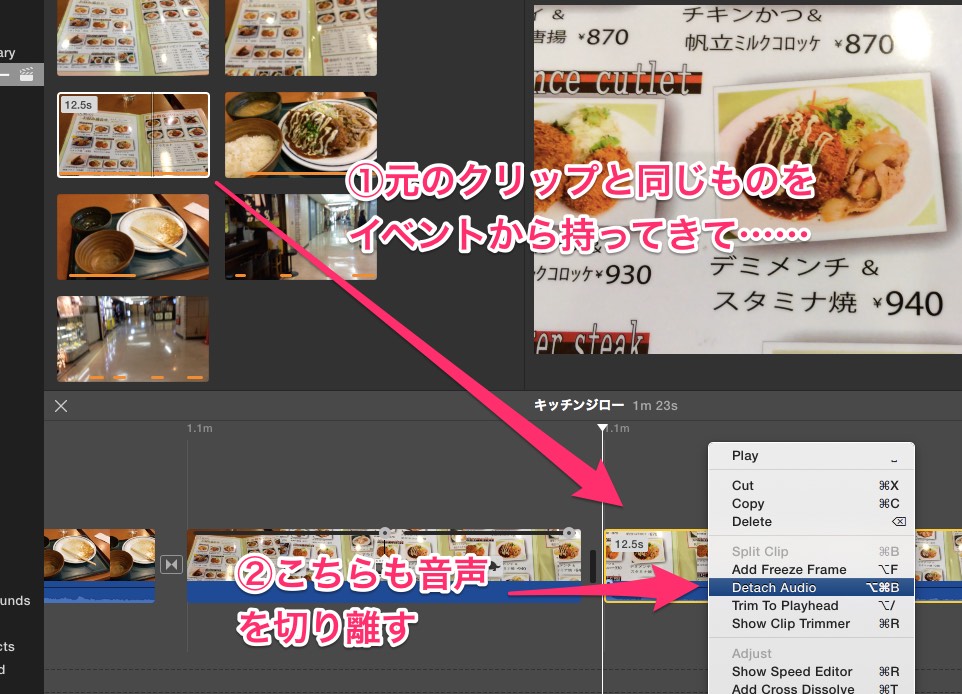Click the right trim handle circle on the clip

[x=570, y=532]
